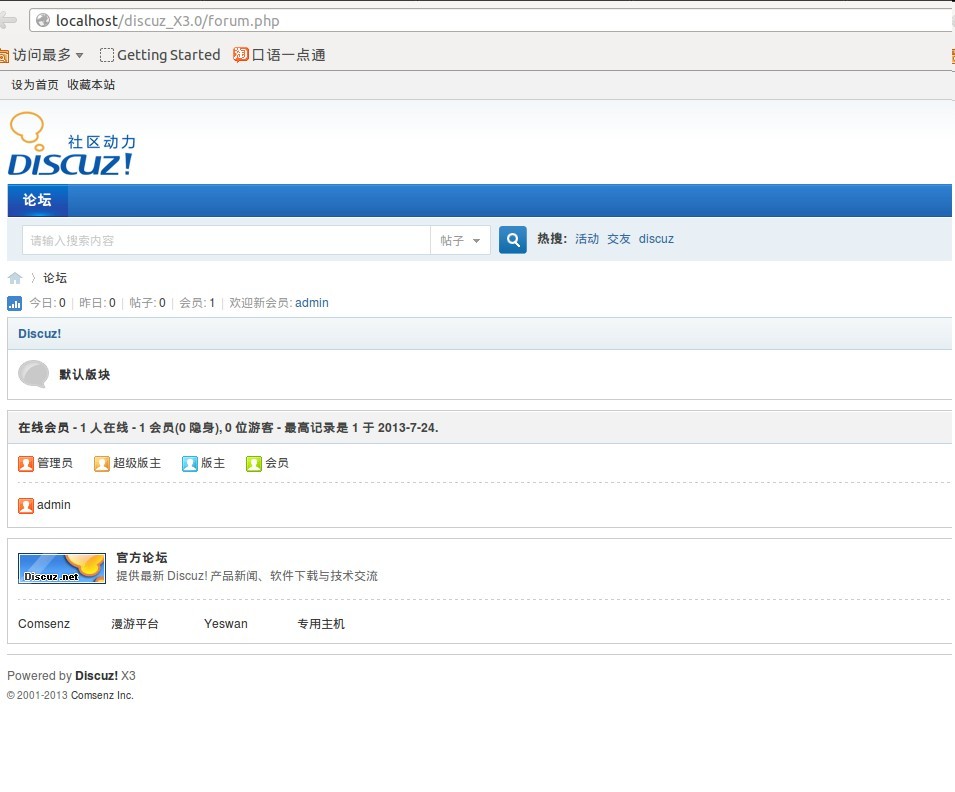This screenshot has height=792, width=955.
Task: Open the 帖子 search type dropdown
Action: click(460, 240)
